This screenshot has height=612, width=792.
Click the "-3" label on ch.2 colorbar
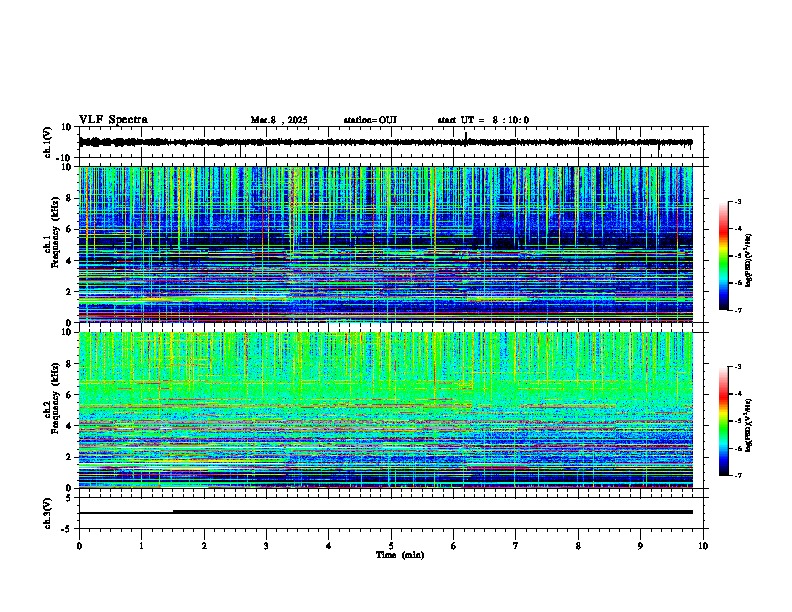(737, 367)
